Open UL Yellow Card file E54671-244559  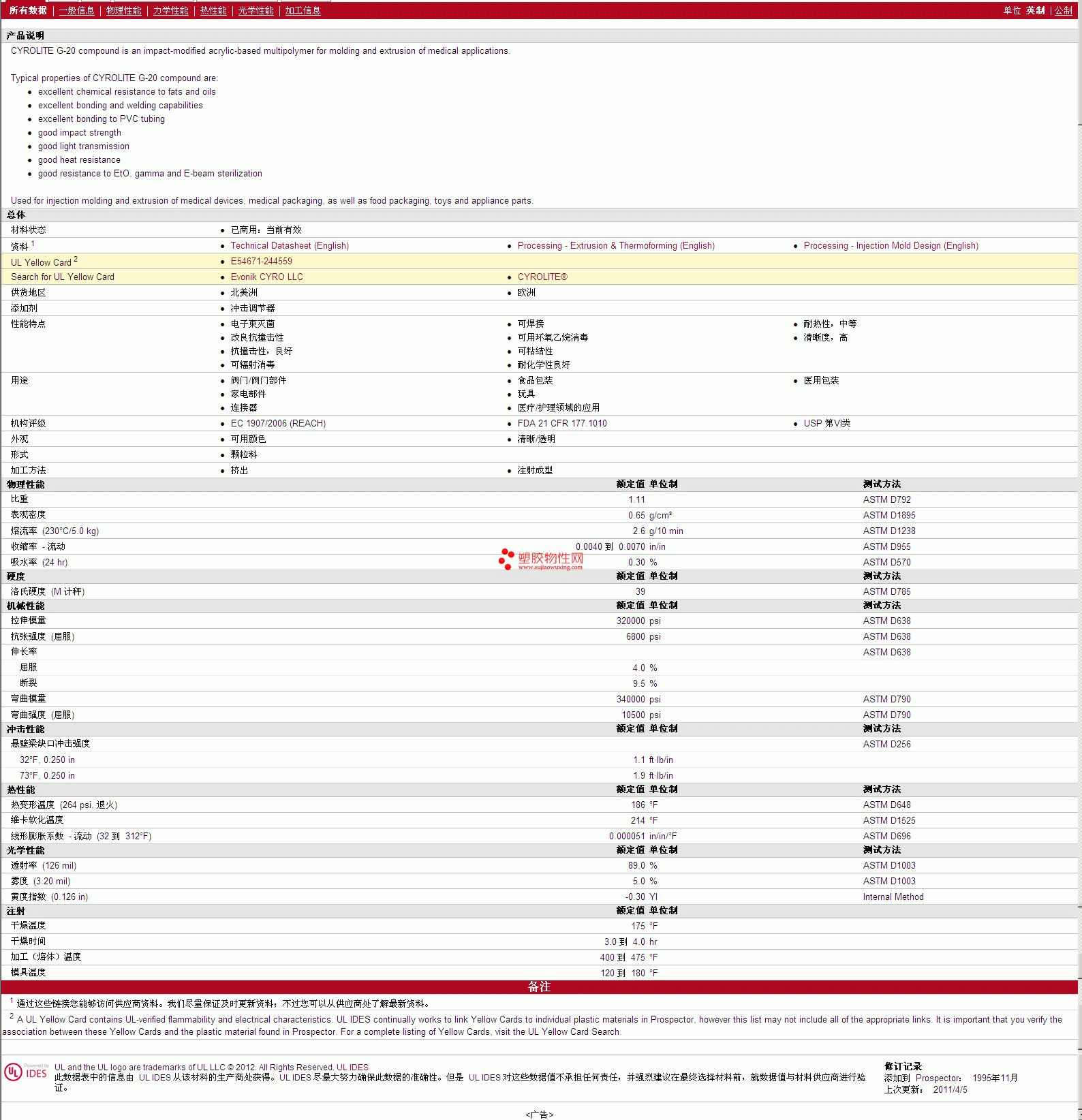(261, 262)
